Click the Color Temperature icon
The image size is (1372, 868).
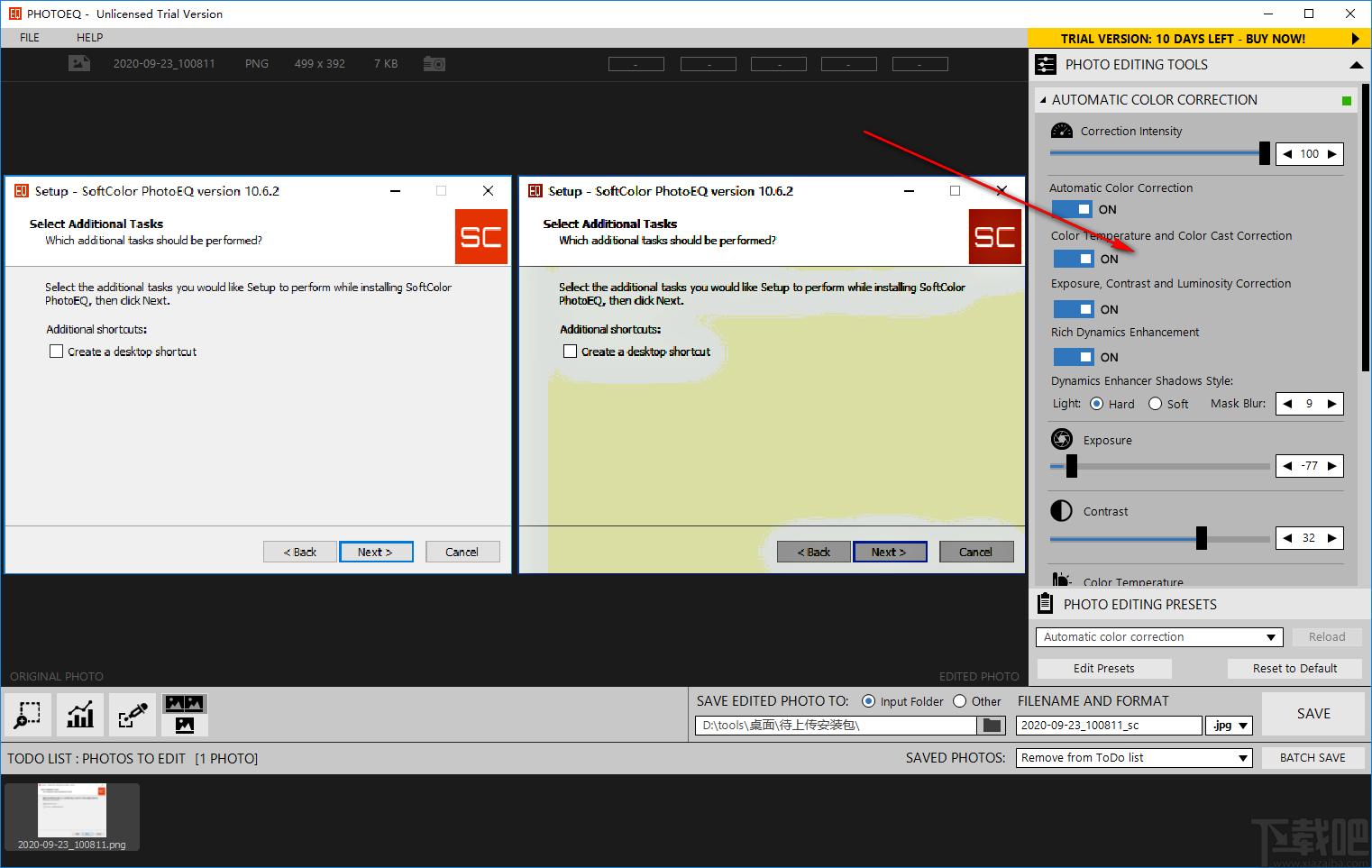(1062, 580)
